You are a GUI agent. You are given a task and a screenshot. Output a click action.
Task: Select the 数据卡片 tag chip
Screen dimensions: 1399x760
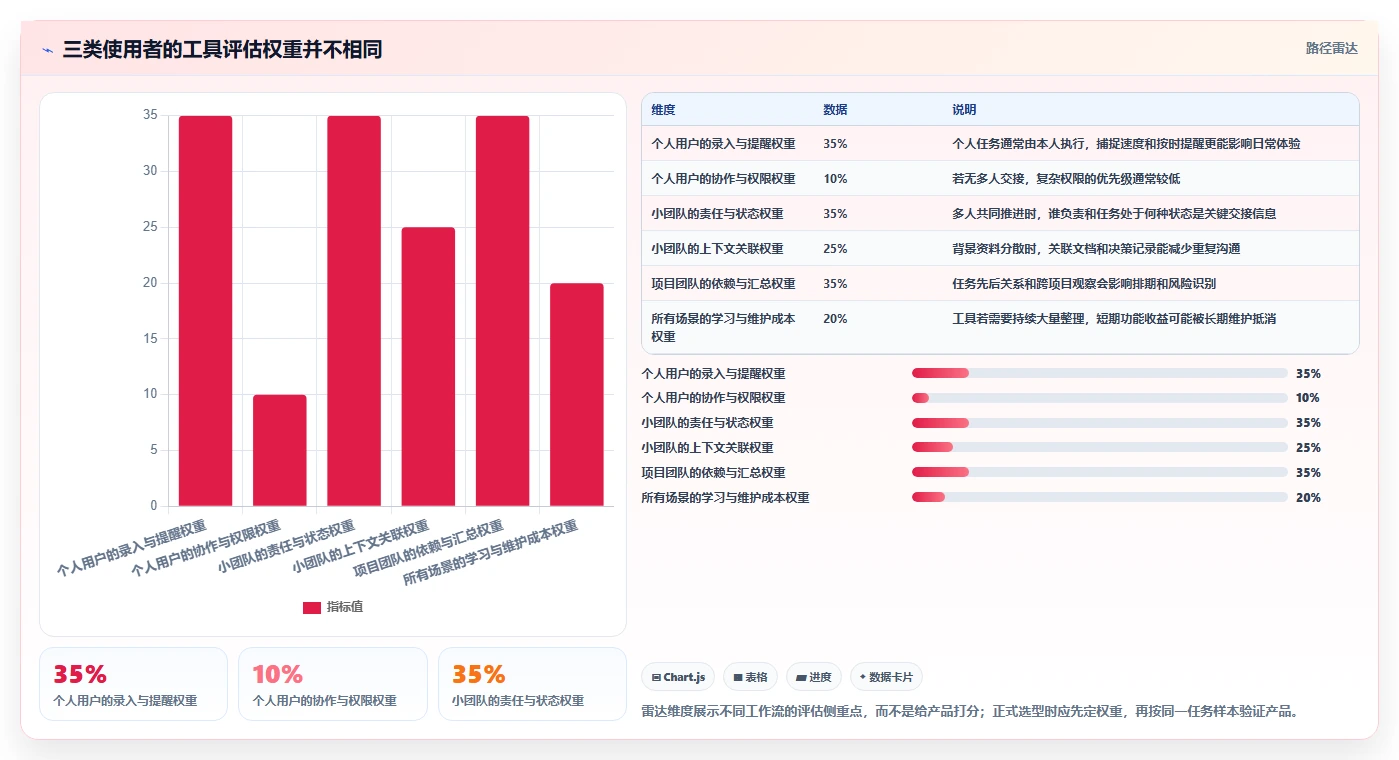tap(886, 677)
